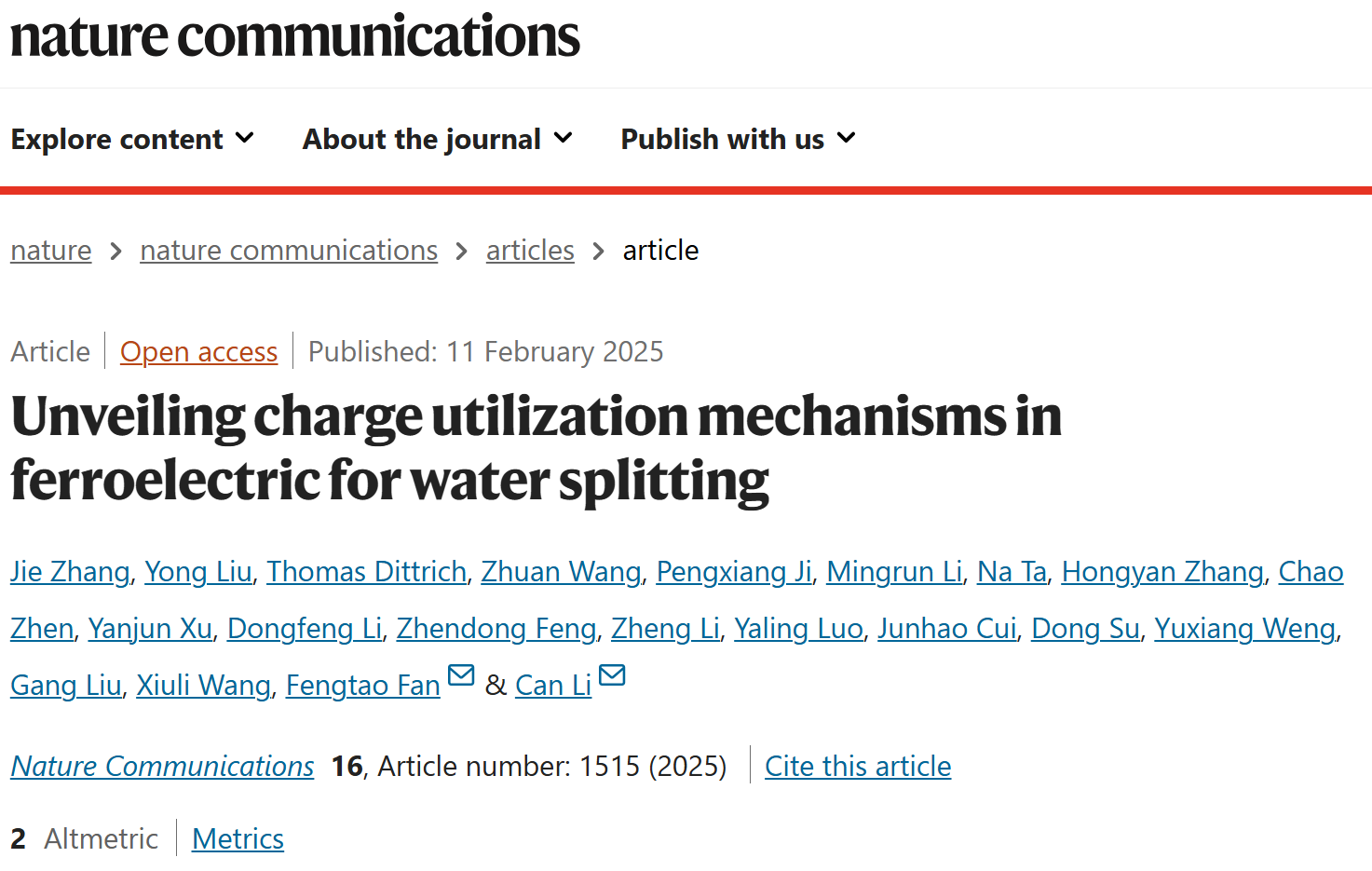The width and height of the screenshot is (1372, 871).
Task: Open author Jie Zhang's profile
Action: (x=70, y=572)
